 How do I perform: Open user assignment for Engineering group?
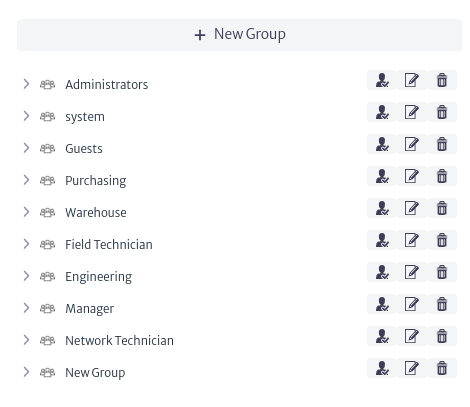click(x=382, y=272)
